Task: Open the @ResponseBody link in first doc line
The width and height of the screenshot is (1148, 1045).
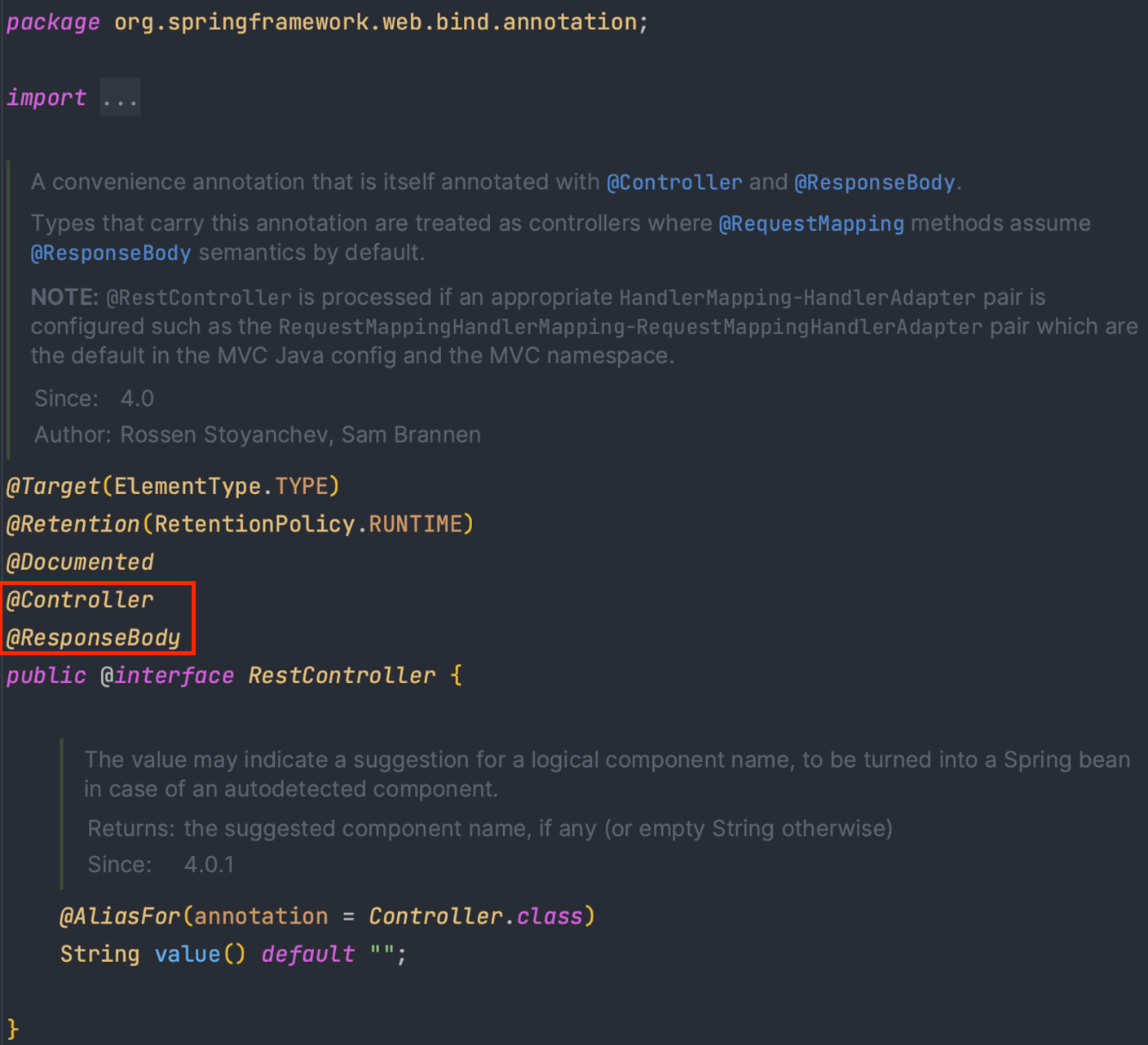Action: click(x=874, y=183)
